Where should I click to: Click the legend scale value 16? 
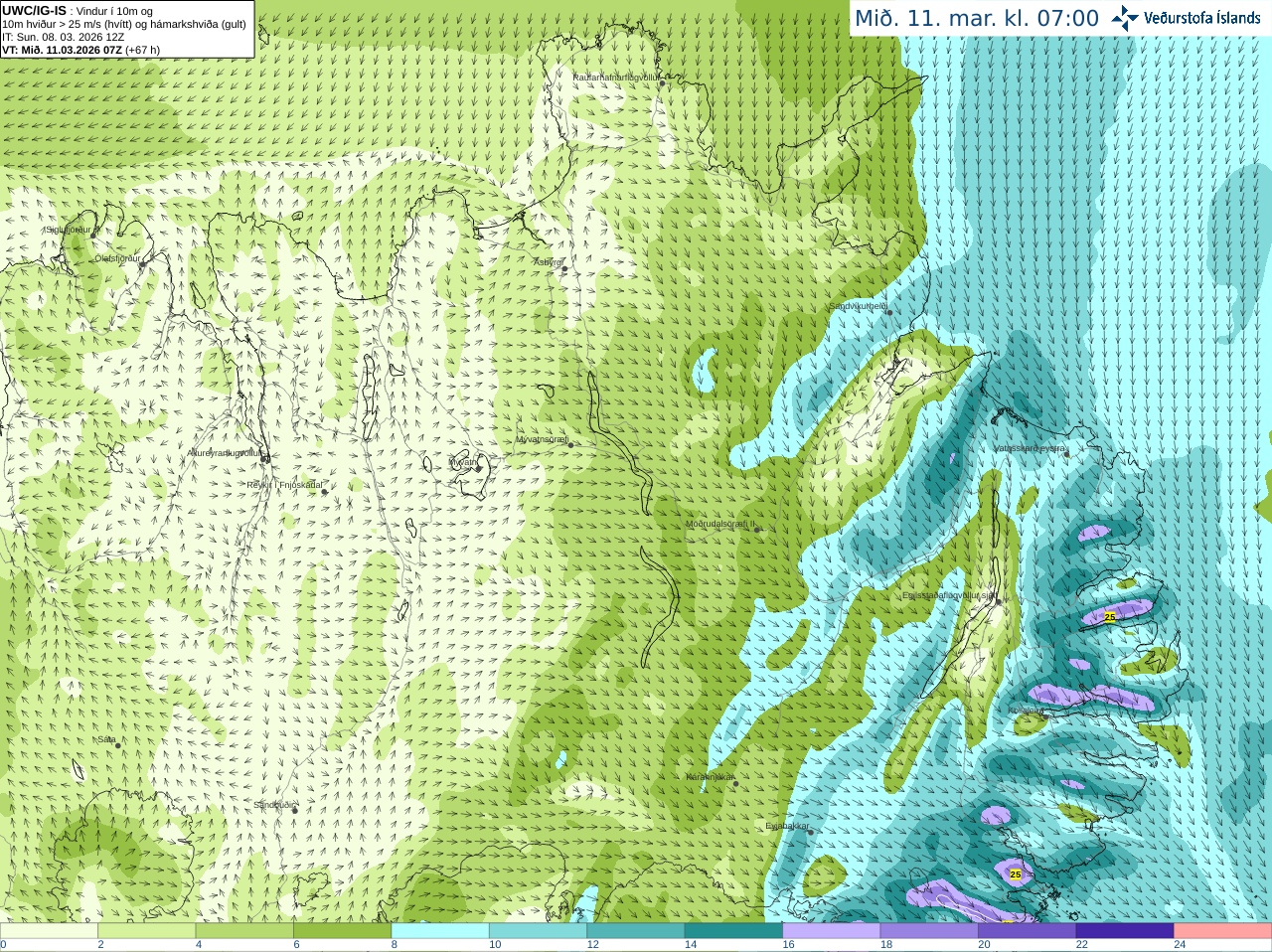(x=788, y=945)
